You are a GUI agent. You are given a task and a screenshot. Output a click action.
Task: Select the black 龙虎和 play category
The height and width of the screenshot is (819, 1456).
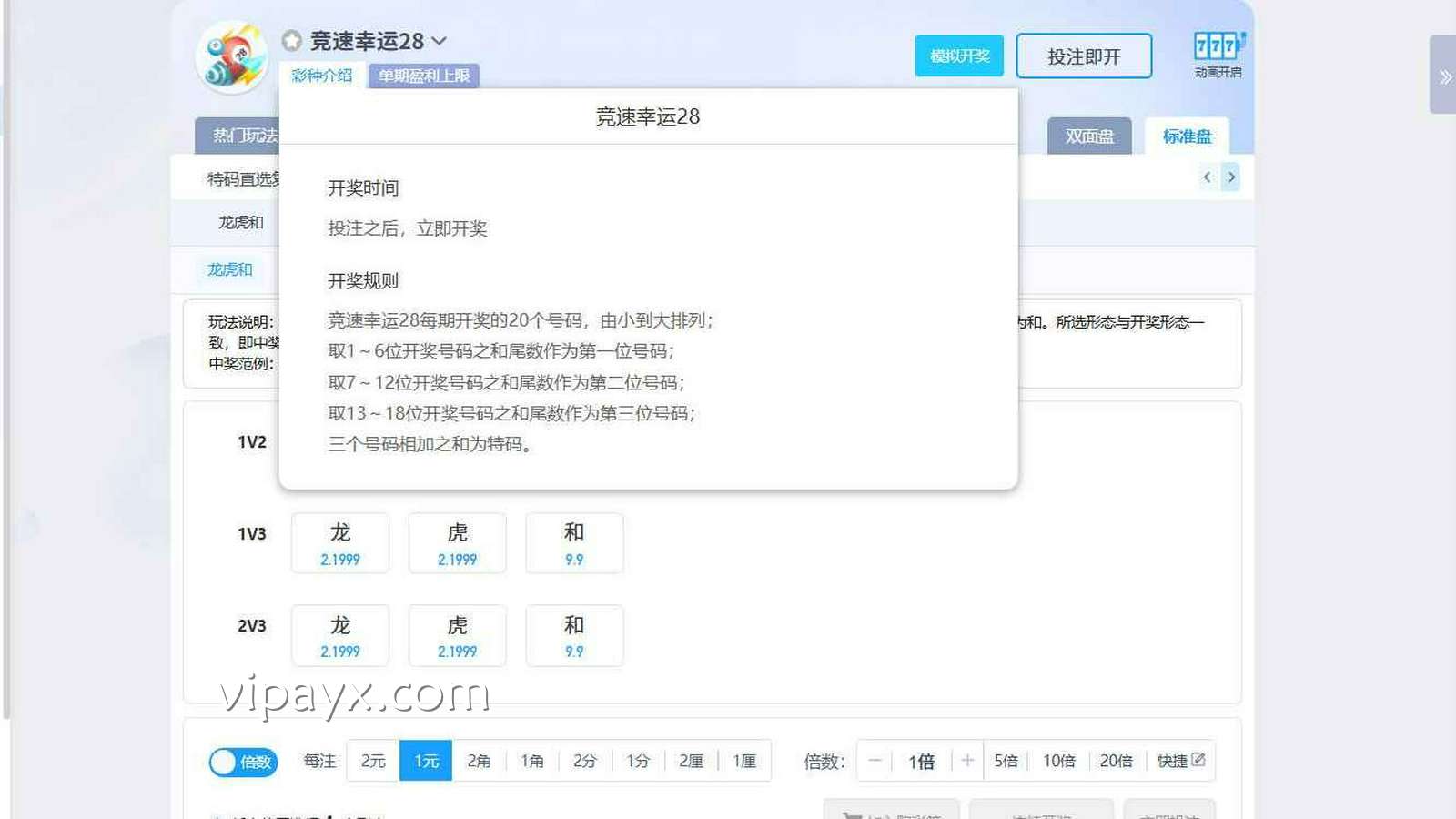pyautogui.click(x=240, y=222)
